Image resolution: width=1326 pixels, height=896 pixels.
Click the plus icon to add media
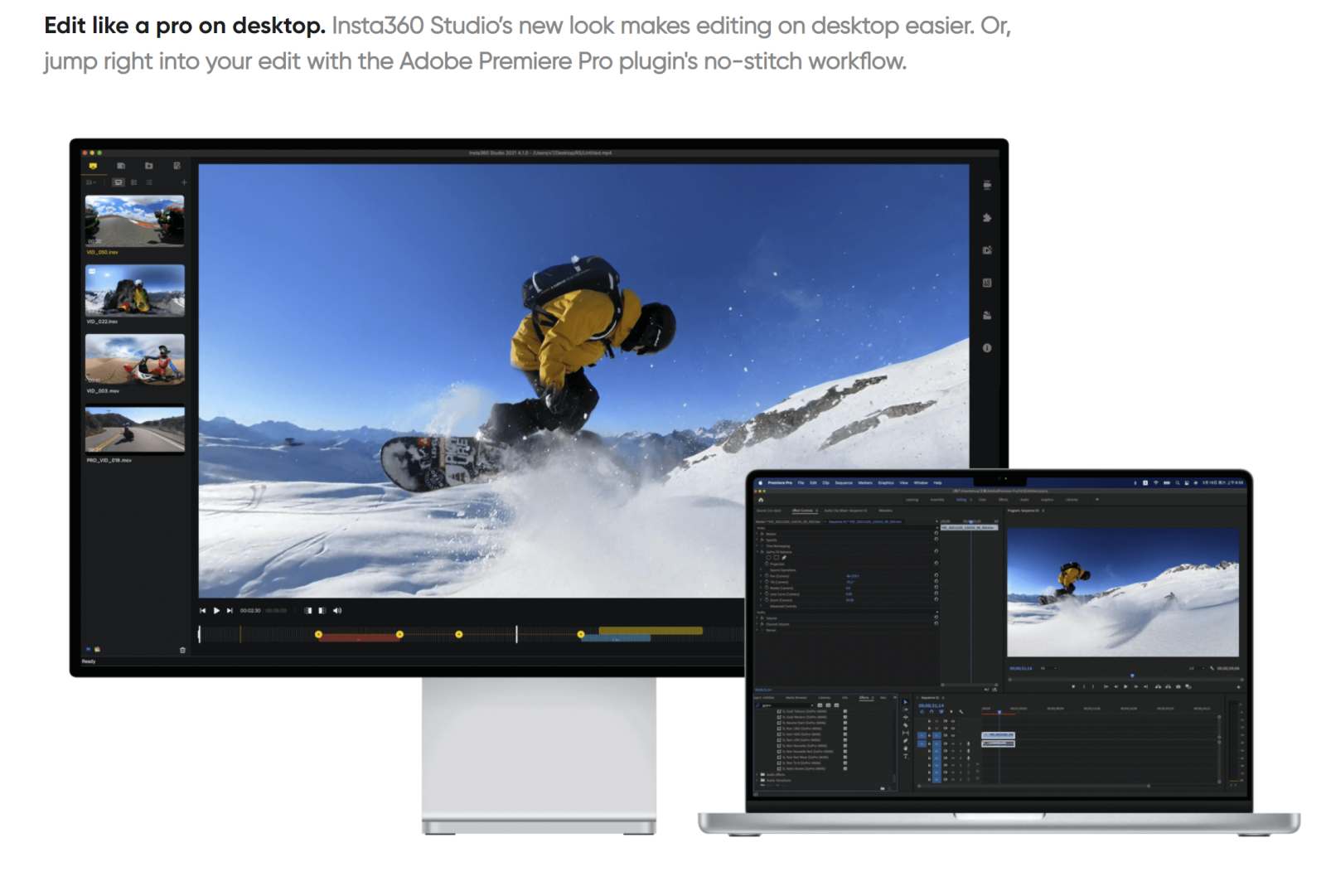point(184,182)
